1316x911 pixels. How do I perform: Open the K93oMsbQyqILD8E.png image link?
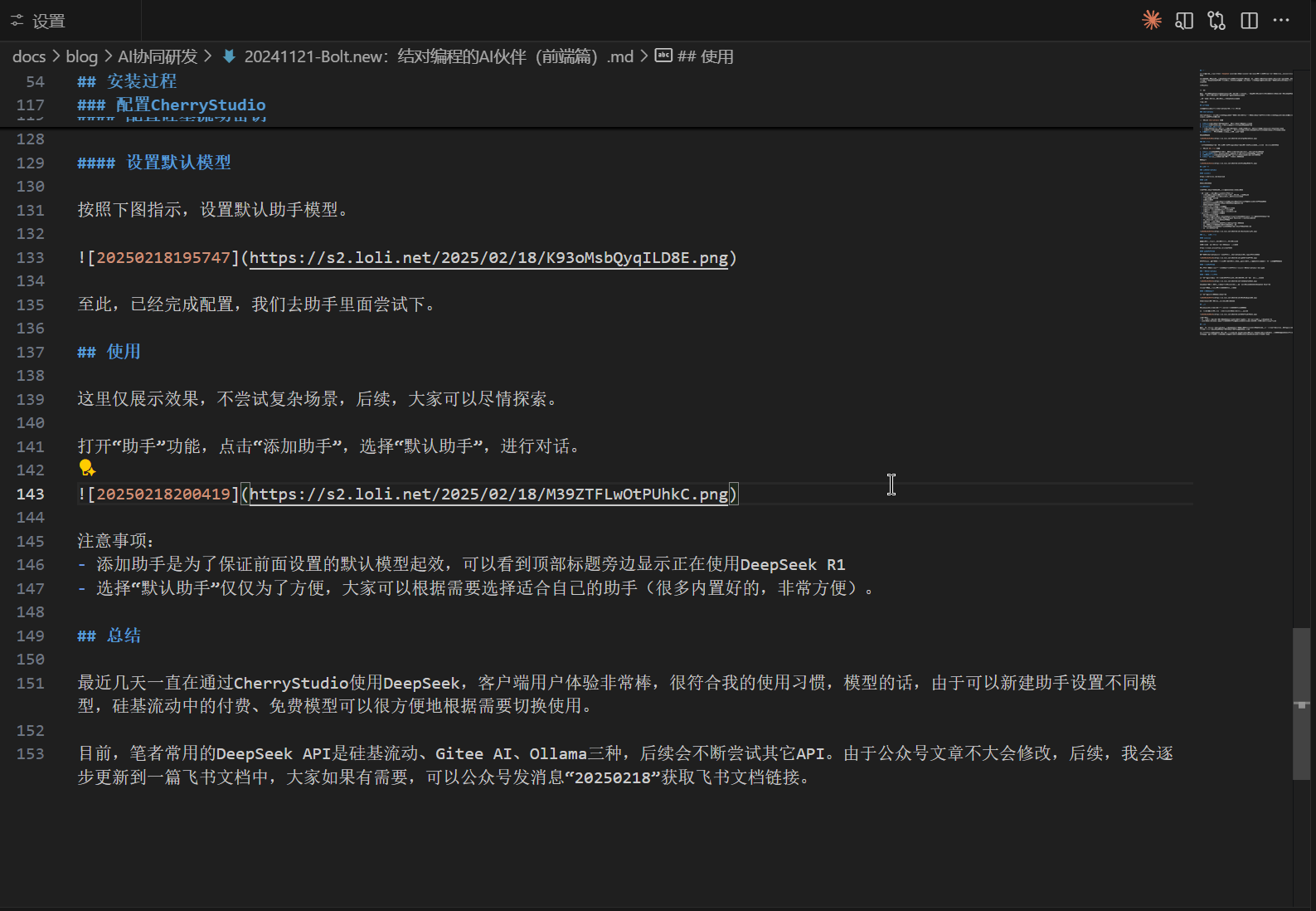[488, 258]
